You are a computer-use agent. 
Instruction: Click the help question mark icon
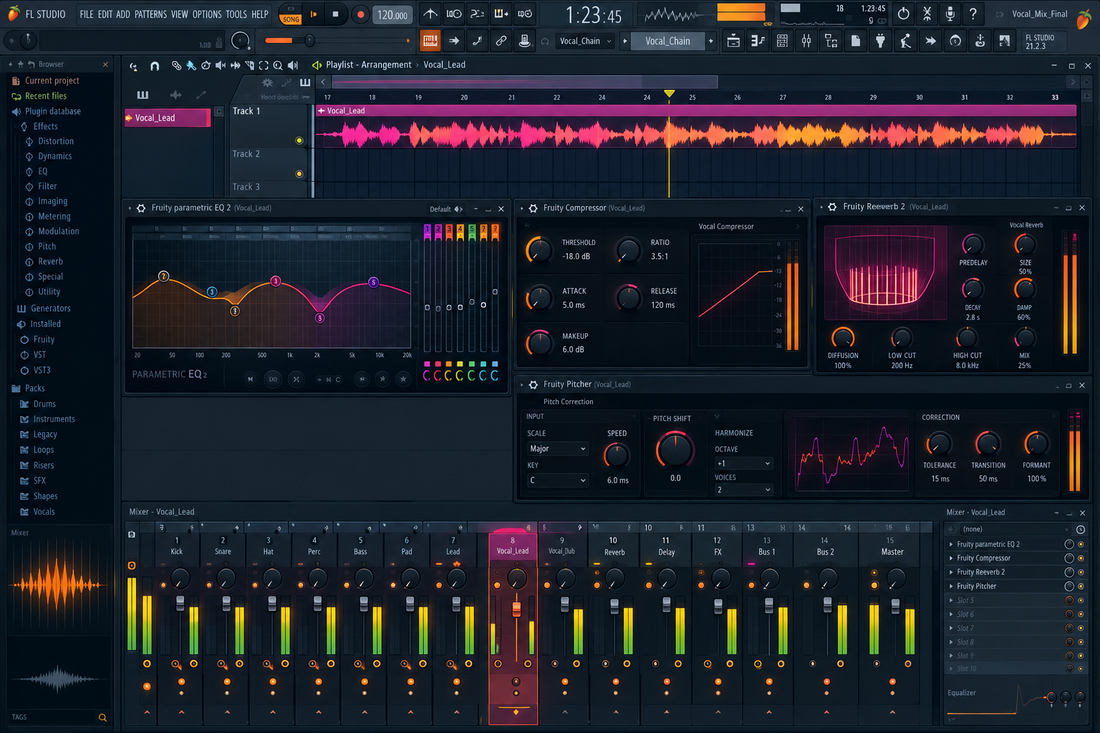coord(972,14)
